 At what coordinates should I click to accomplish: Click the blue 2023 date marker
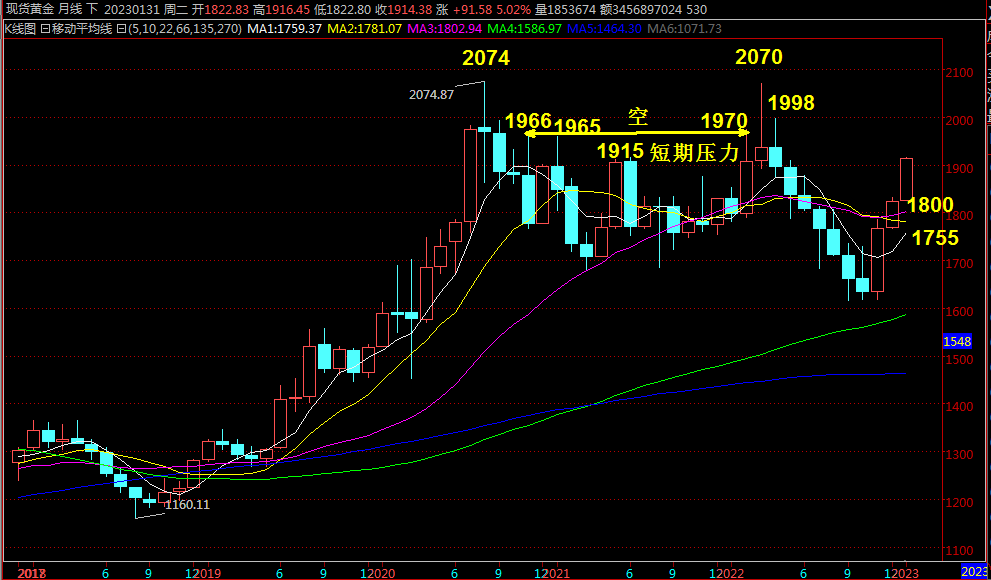coord(974,571)
